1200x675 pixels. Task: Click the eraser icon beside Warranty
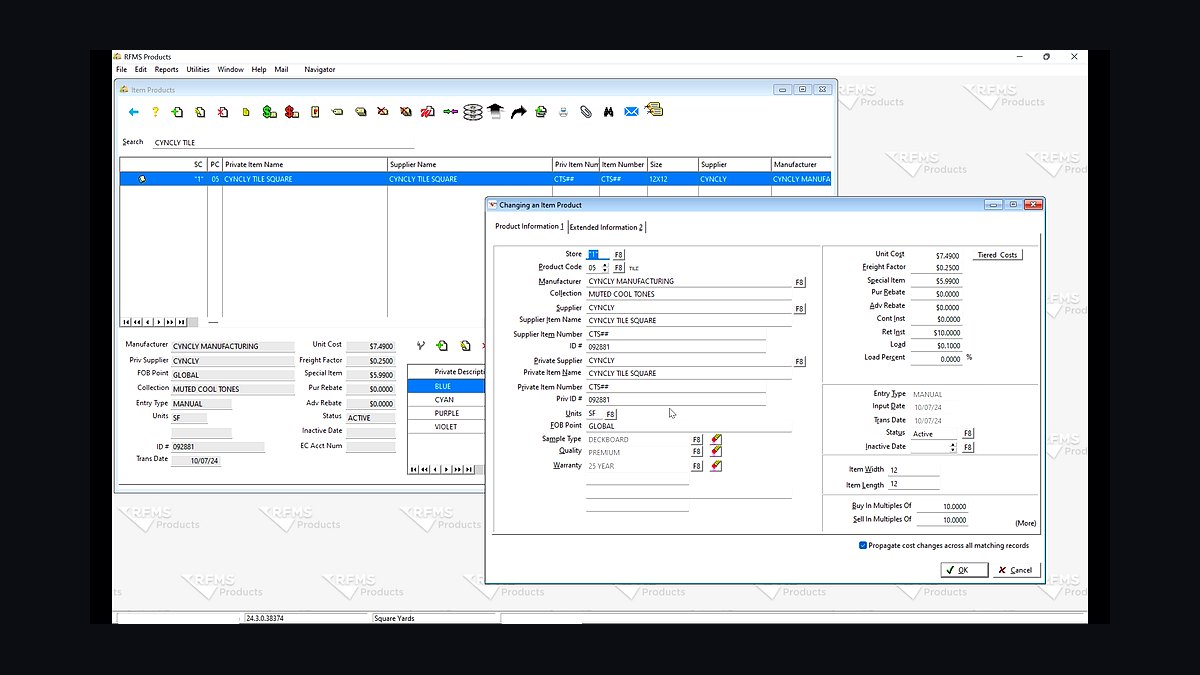(x=716, y=466)
